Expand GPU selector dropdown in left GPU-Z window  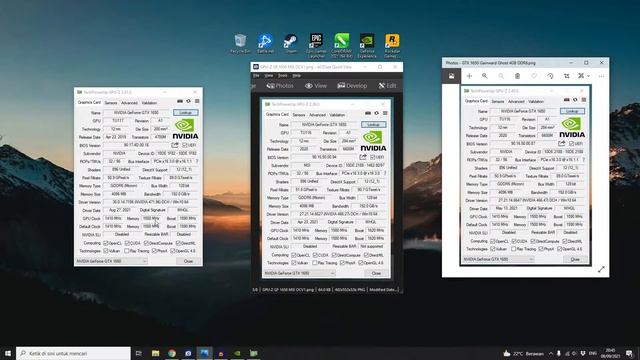click(144, 261)
